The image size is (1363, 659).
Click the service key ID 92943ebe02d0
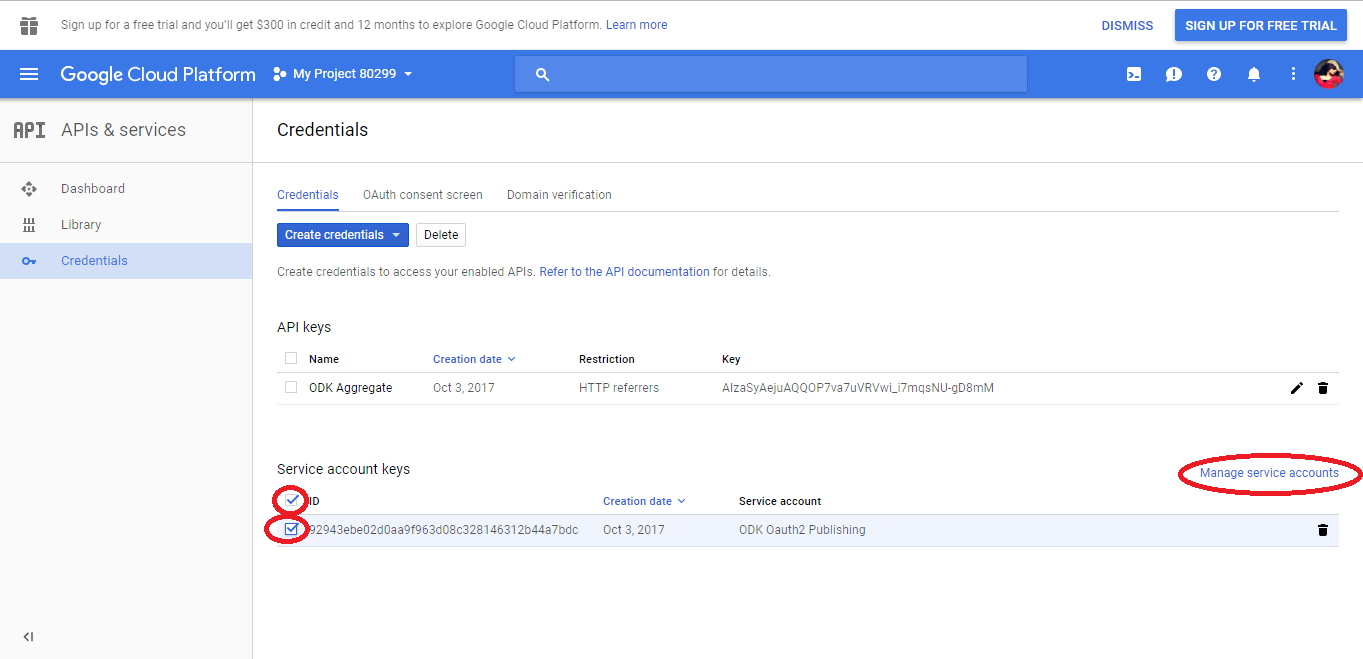(x=443, y=530)
